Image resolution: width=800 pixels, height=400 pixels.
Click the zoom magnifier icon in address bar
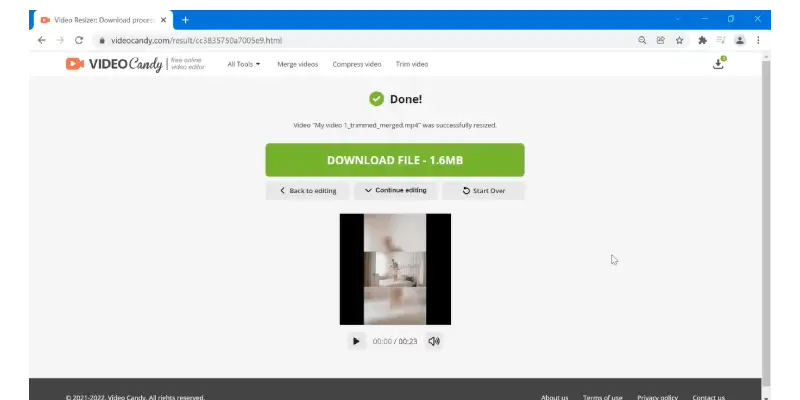[642, 40]
